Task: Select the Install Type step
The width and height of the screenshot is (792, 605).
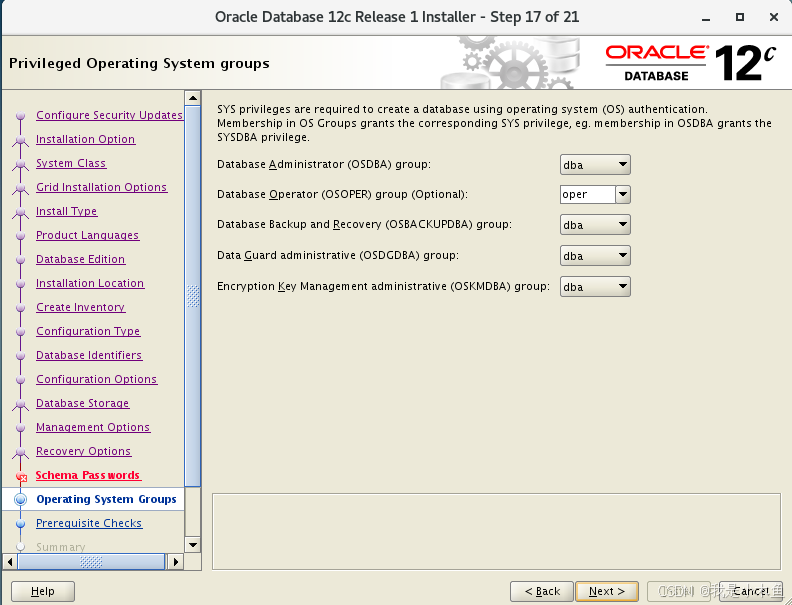Action: click(x=66, y=211)
